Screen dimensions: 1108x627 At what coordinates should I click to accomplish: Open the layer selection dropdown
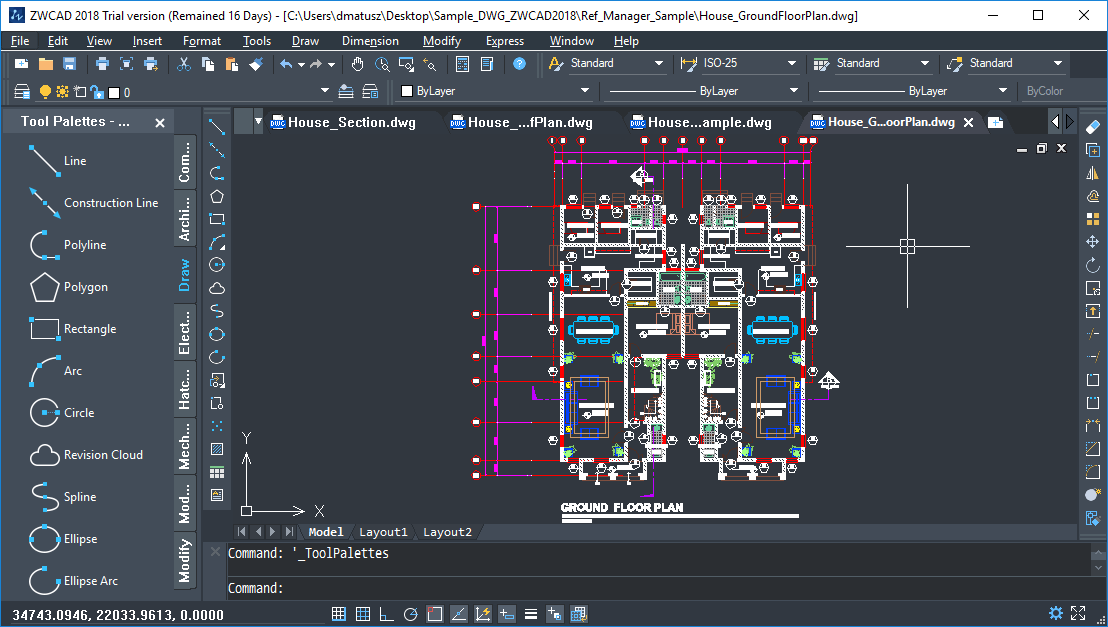pyautogui.click(x=325, y=90)
